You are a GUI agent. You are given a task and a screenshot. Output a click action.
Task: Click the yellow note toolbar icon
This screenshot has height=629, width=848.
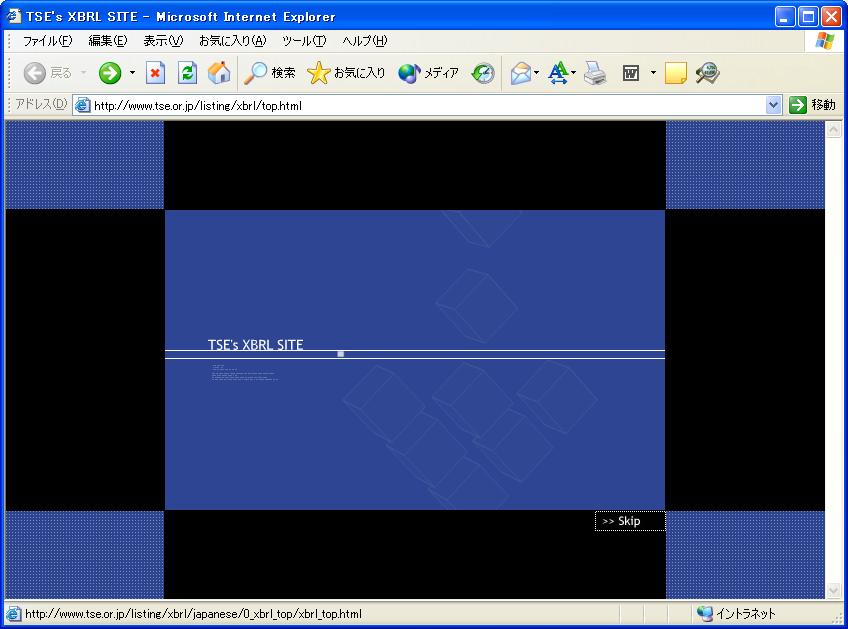pos(676,73)
